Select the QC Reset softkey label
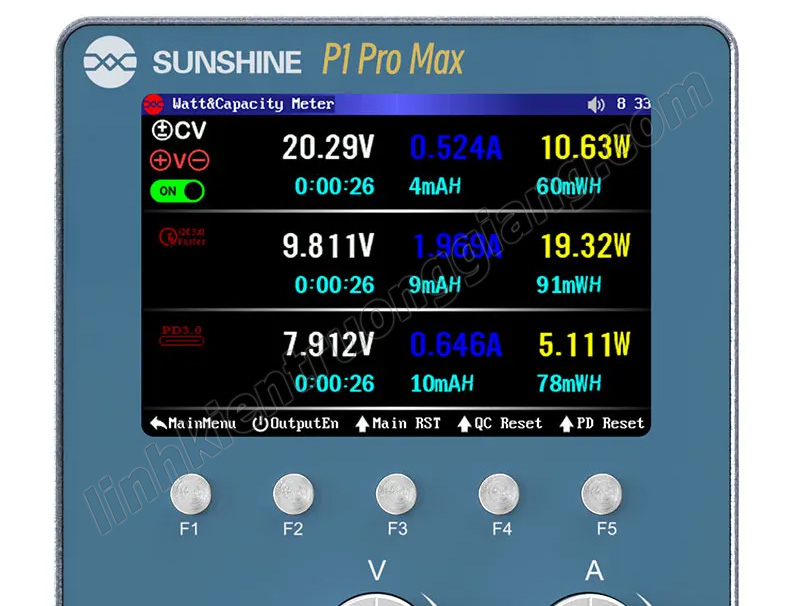 (x=499, y=423)
